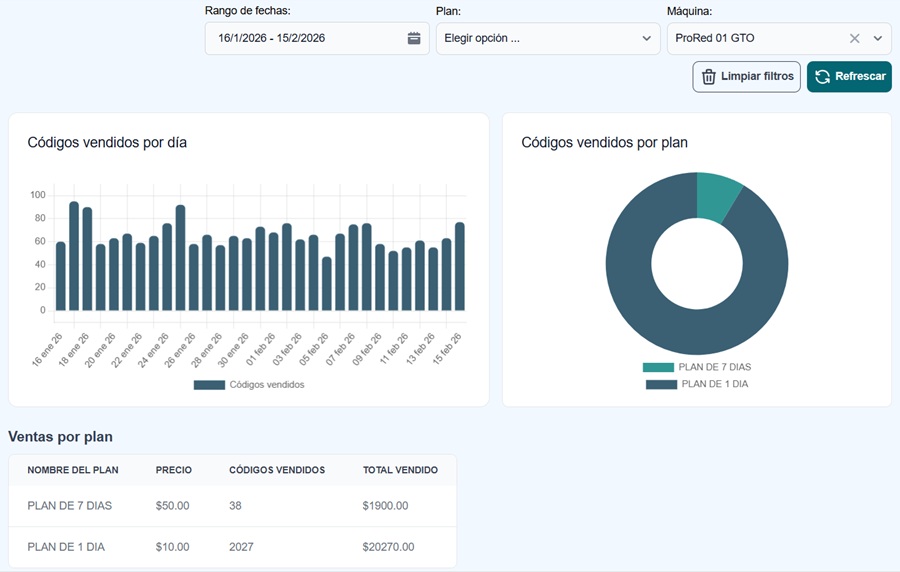The width and height of the screenshot is (900, 572).
Task: Click the teal PLAN DE 7 DIAS donut slice
Action: (x=717, y=192)
